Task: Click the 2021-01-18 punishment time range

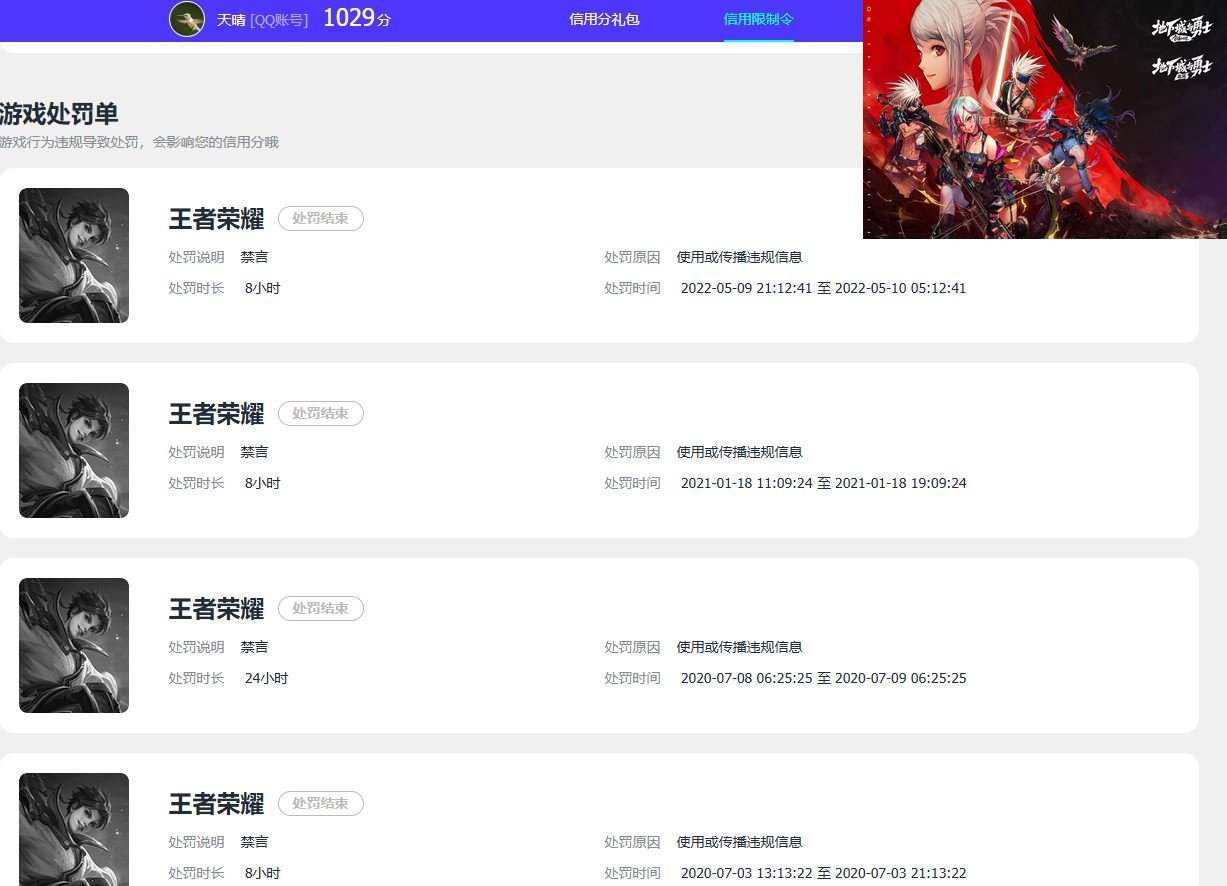Action: point(823,483)
